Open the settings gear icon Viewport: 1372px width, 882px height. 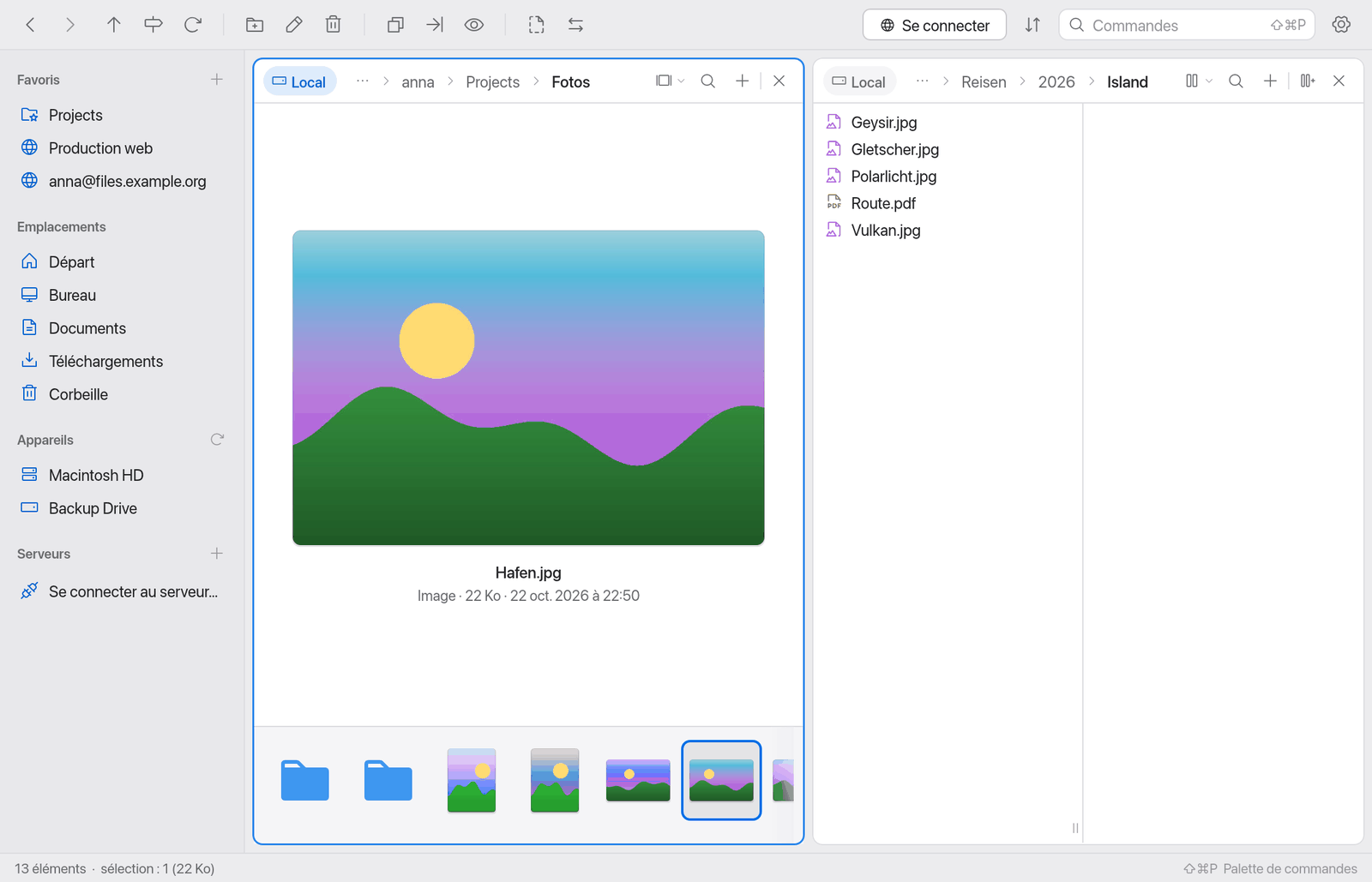click(1341, 25)
